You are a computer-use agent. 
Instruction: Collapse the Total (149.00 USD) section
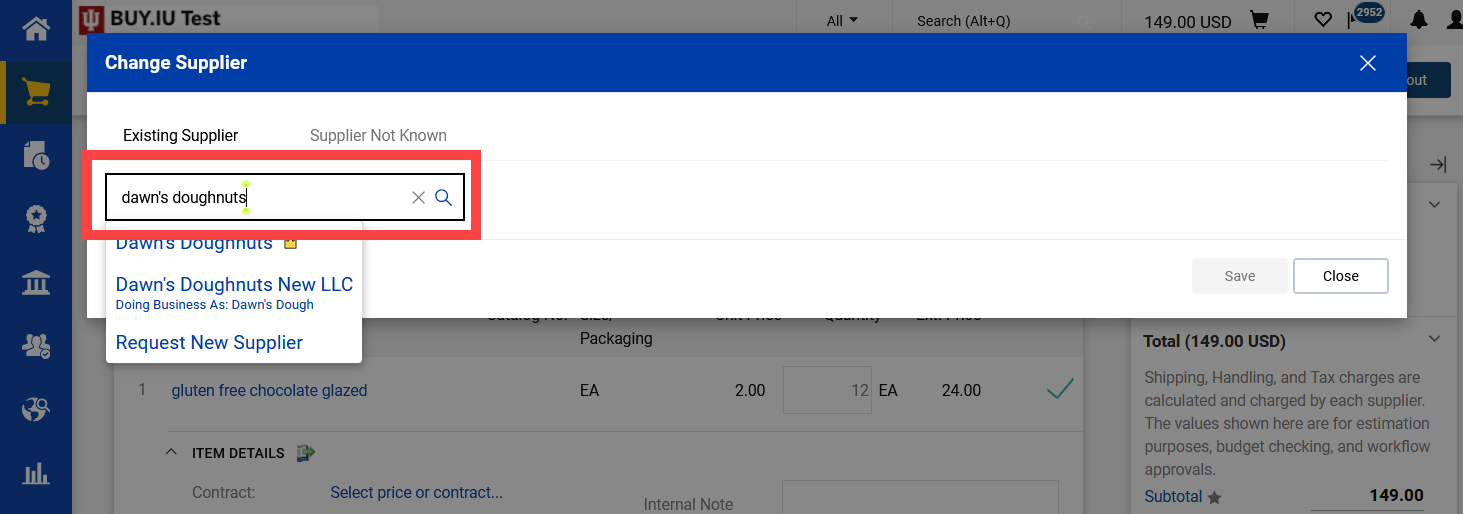(1435, 340)
